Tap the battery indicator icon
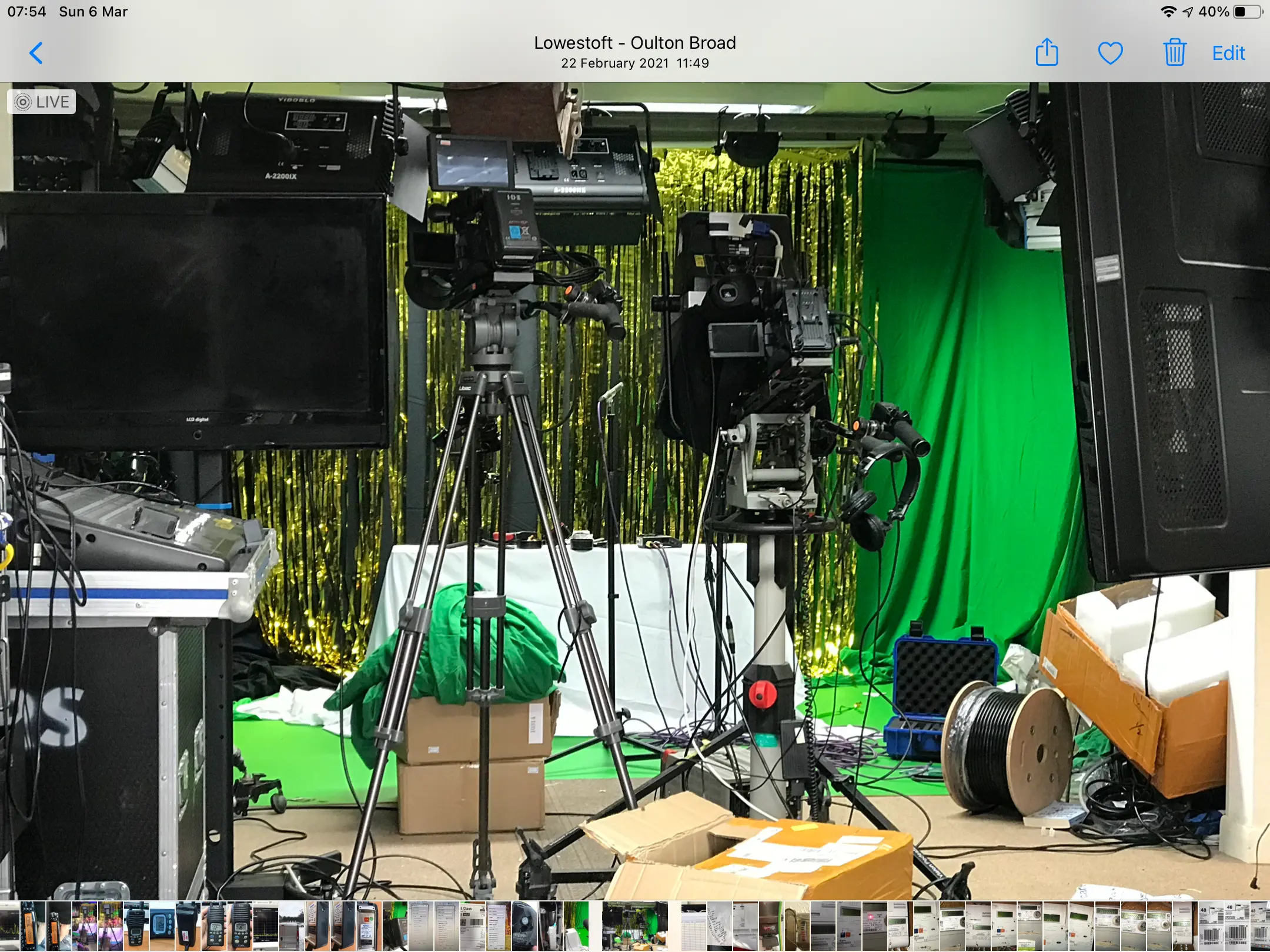This screenshot has width=1270, height=952. 1247,12
